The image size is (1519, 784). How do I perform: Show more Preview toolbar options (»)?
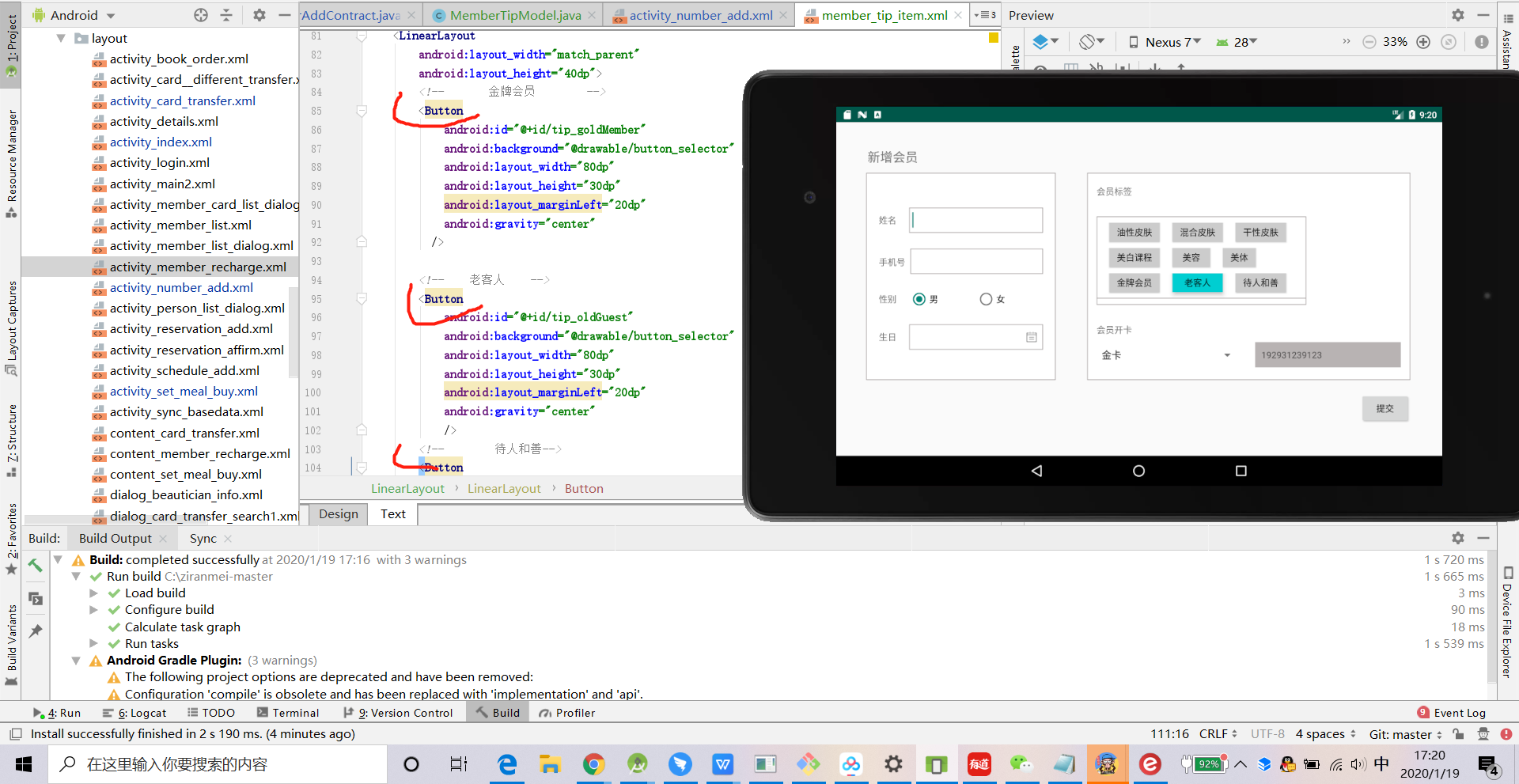[x=1347, y=41]
